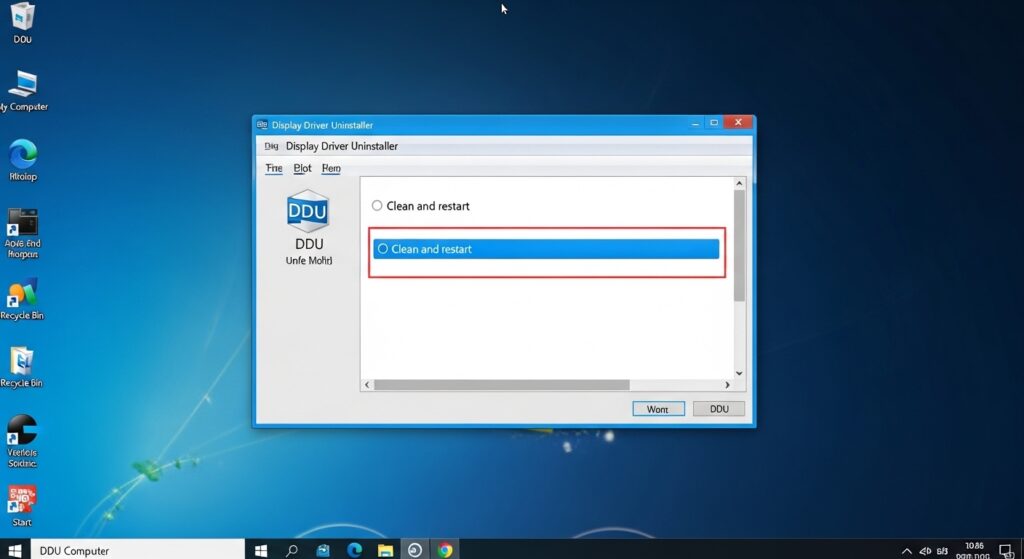Click the Display Driver Uninstaller title bar icon
This screenshot has width=1024, height=559.
coord(263,125)
